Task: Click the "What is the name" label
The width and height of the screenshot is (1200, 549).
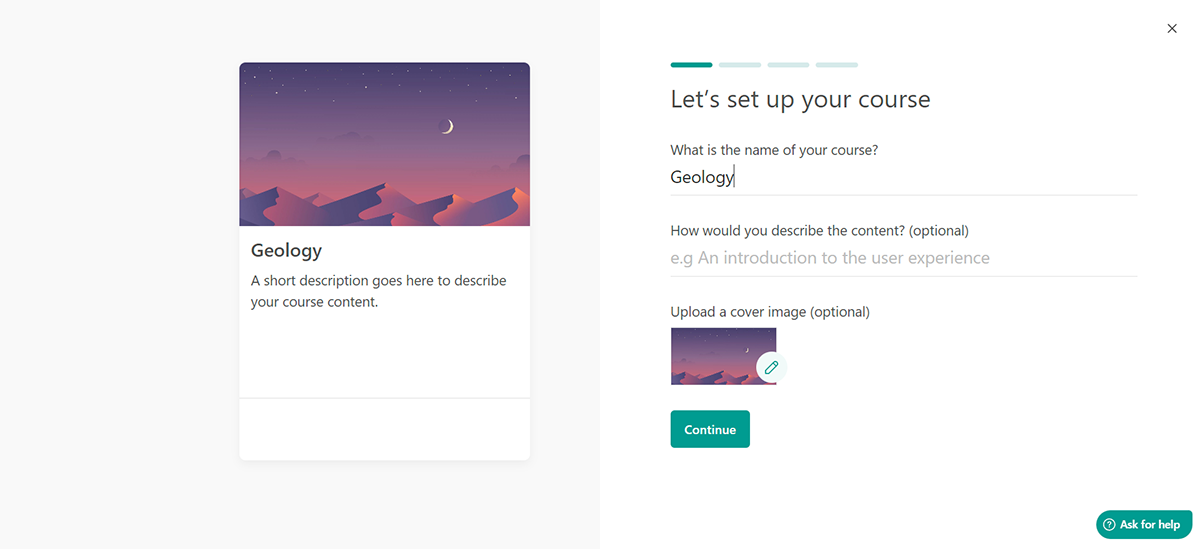Action: pos(774,150)
